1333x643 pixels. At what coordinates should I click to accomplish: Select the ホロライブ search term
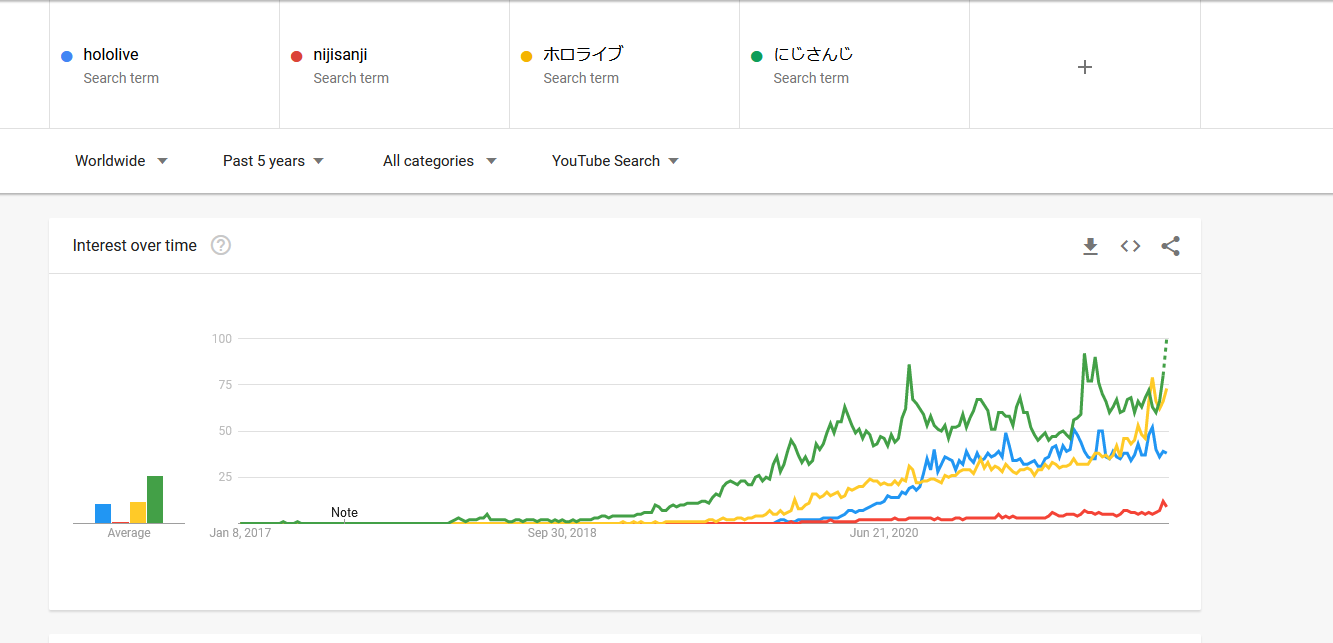pyautogui.click(x=583, y=55)
